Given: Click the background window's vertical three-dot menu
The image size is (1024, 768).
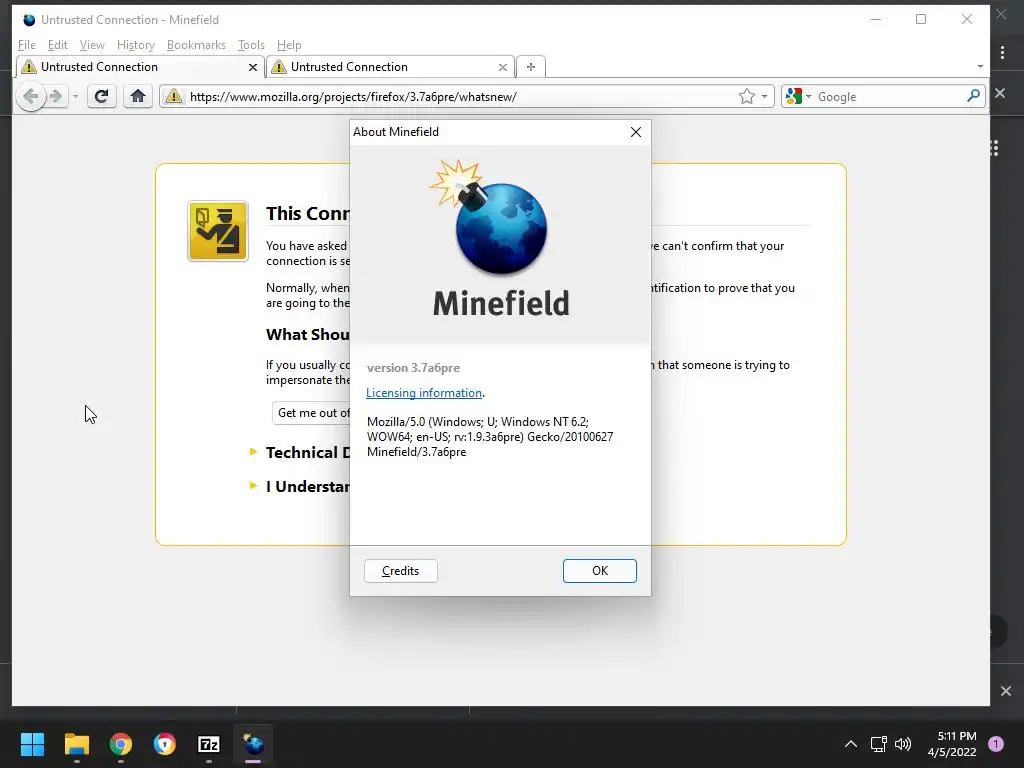Looking at the screenshot, I should 1002,52.
